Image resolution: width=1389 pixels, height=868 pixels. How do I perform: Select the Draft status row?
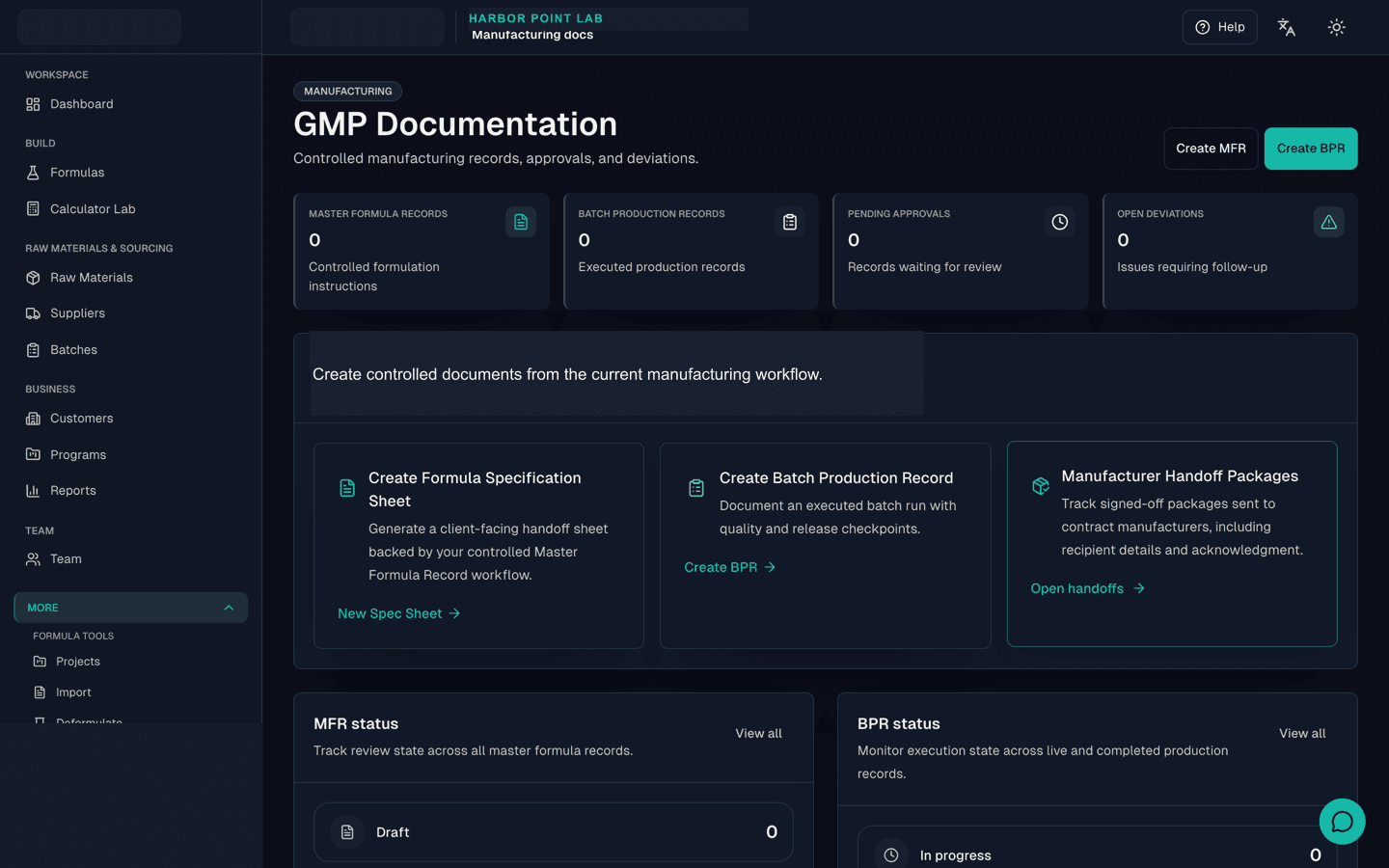point(554,832)
